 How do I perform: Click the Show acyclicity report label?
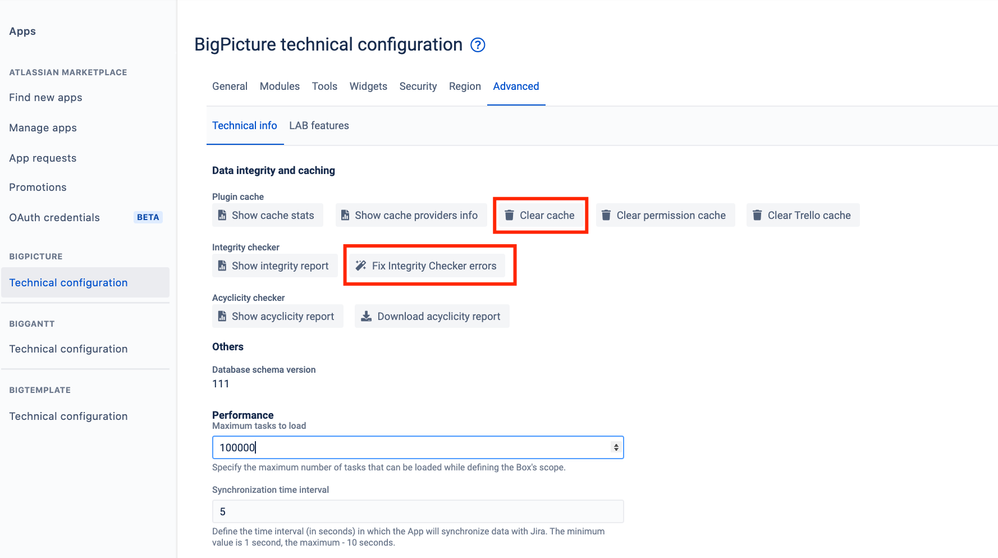coord(283,316)
